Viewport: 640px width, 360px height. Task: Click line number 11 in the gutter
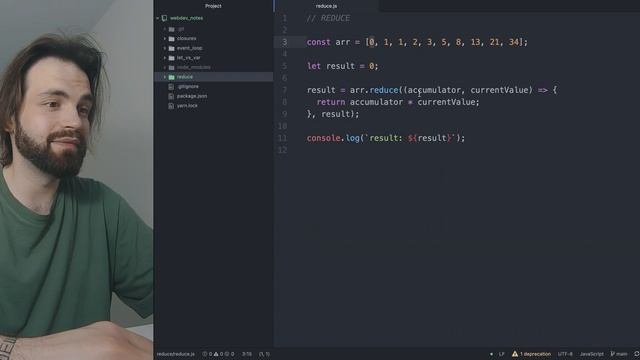(x=282, y=138)
